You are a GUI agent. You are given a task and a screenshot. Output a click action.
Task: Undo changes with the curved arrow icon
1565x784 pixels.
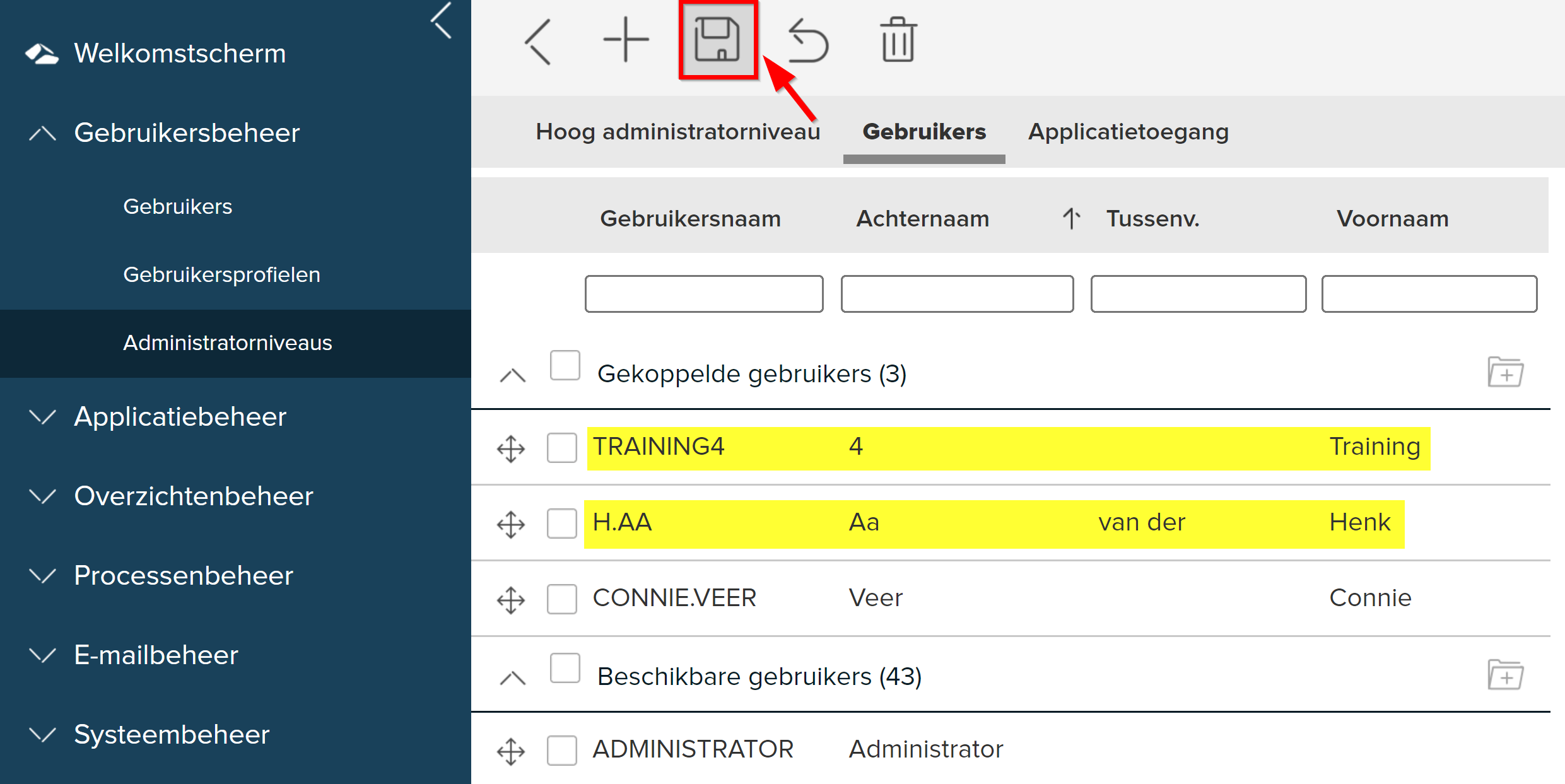[808, 41]
